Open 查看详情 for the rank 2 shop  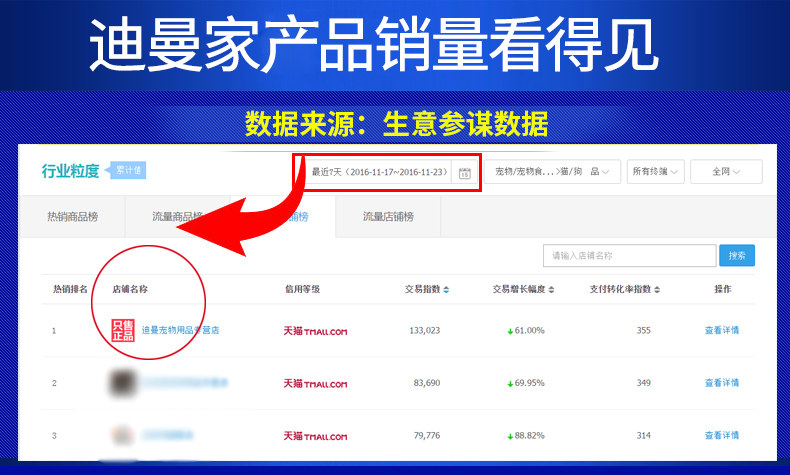click(x=721, y=383)
